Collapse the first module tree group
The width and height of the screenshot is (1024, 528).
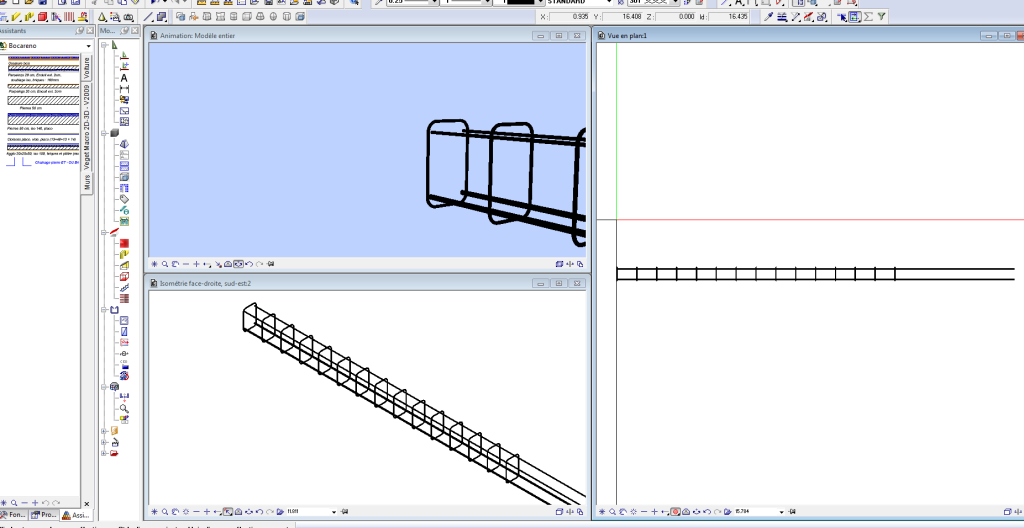104,45
